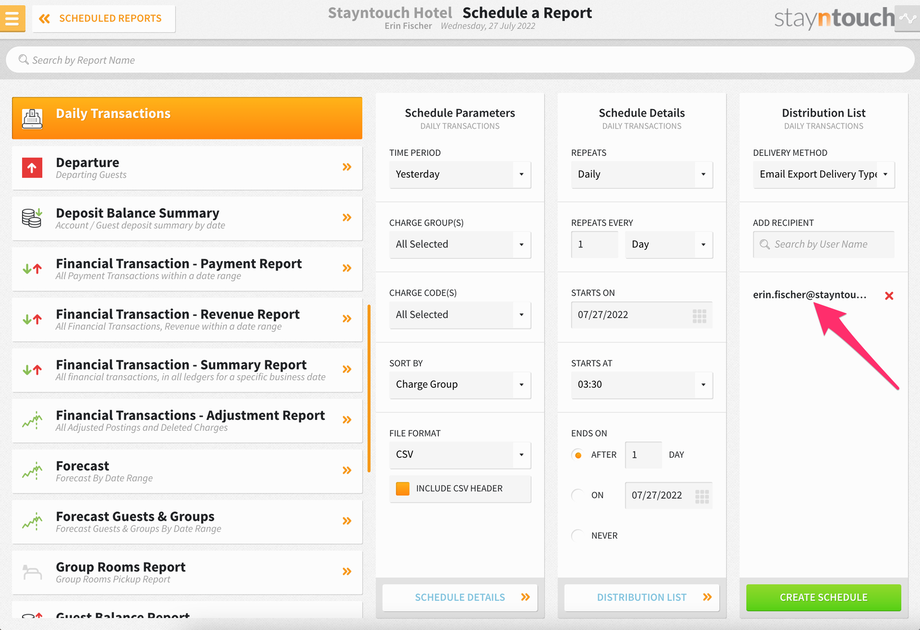Search by Report Name field
920x630 pixels.
coord(460,60)
